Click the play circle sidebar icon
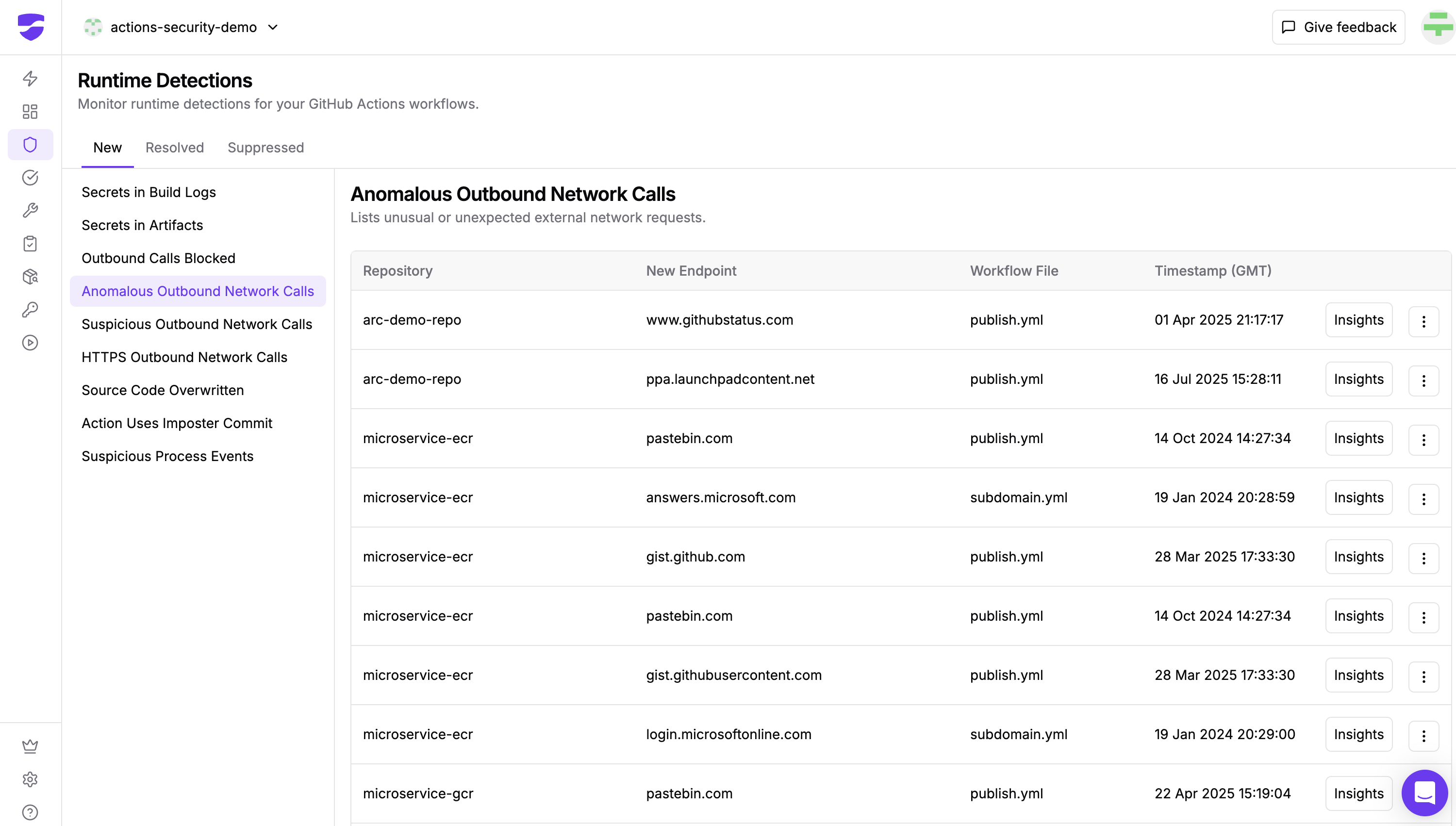Screen dimensions: 1456x826 30,343
